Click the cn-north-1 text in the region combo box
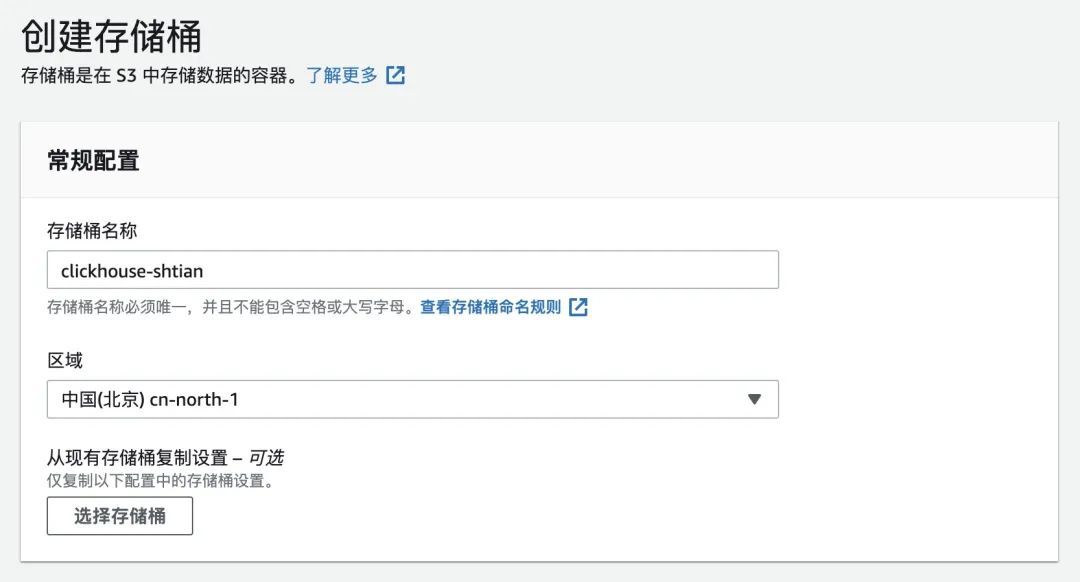 coord(194,400)
